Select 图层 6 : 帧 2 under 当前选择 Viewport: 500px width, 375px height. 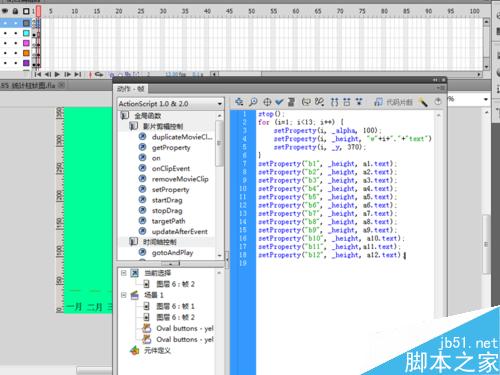point(175,284)
